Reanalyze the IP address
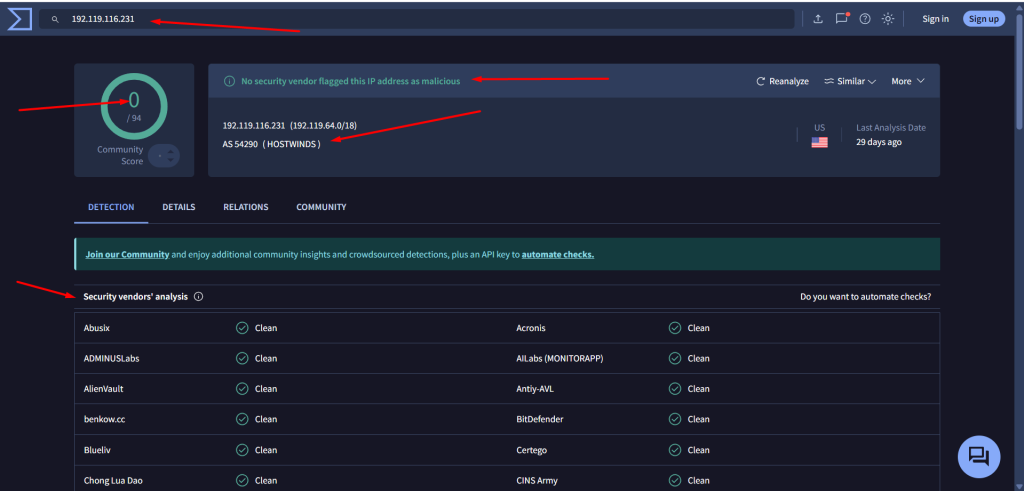Viewport: 1024px width, 491px height. 782,82
